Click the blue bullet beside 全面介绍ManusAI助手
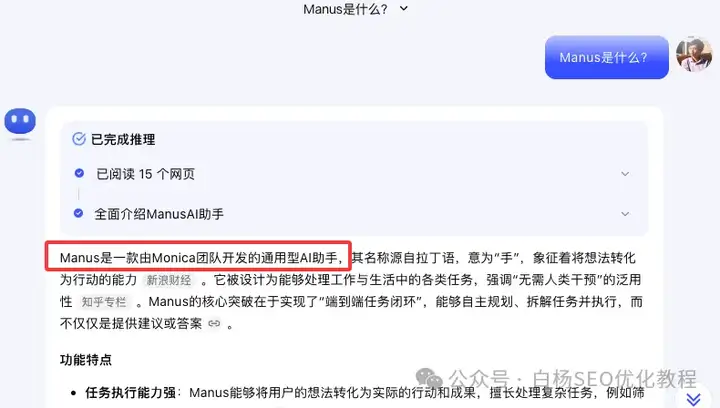Screen dimensions: 720x408 pyautogui.click(x=79, y=213)
